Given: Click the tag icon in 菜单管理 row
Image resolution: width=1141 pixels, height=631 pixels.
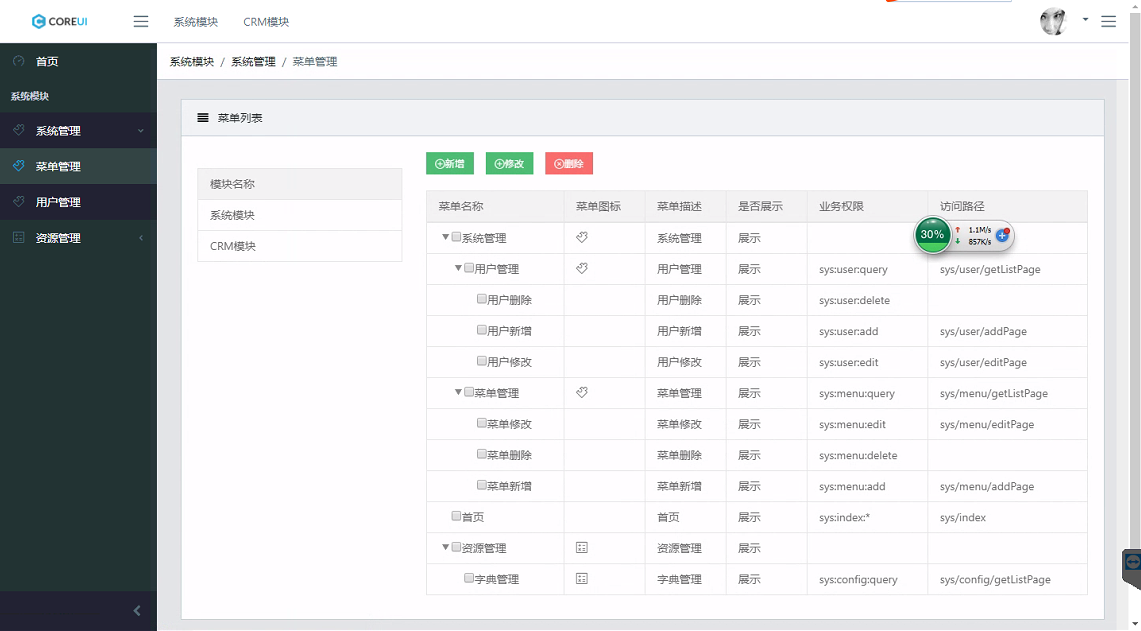Looking at the screenshot, I should point(582,393).
